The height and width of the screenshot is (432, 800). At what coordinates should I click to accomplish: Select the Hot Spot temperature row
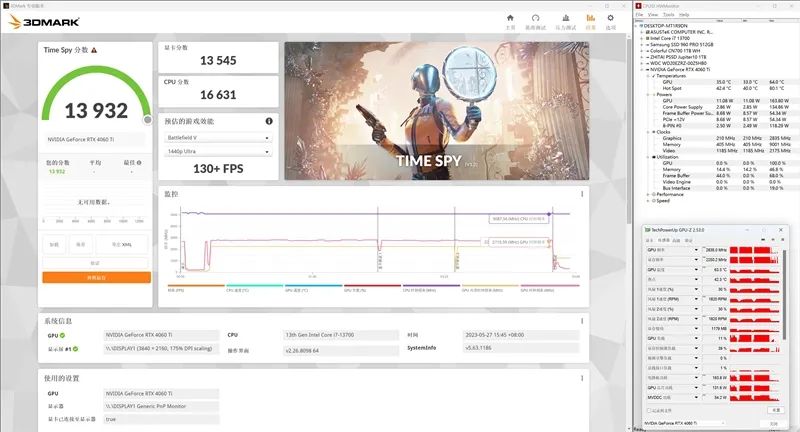click(x=672, y=88)
